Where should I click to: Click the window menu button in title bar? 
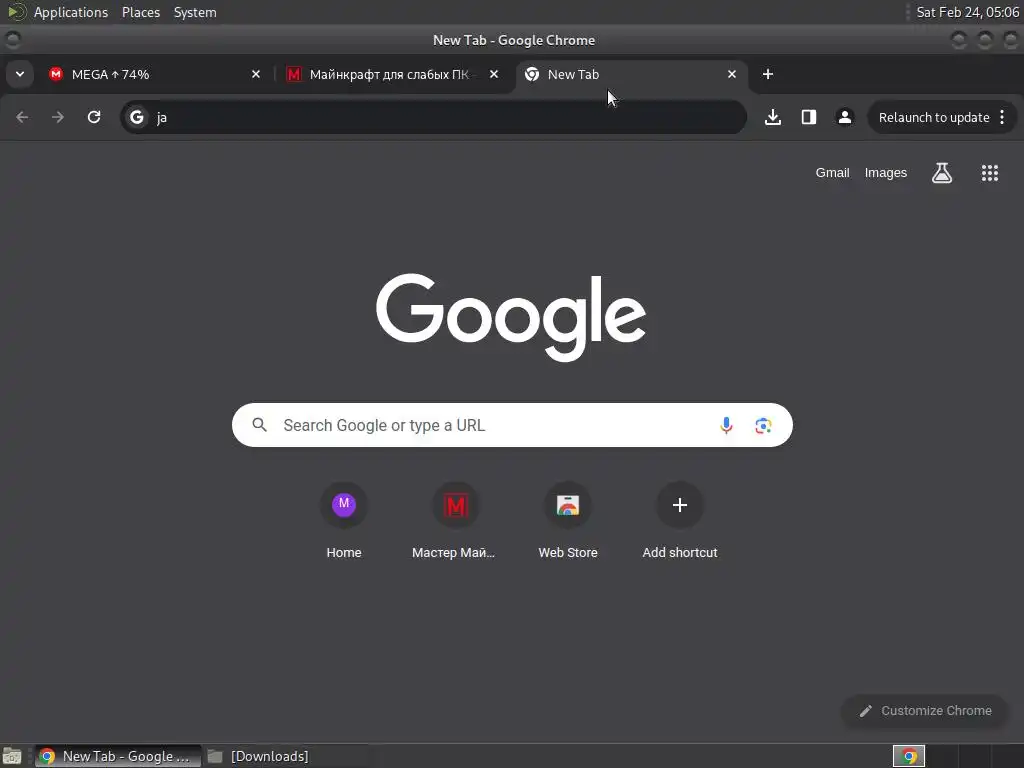click(x=13, y=40)
